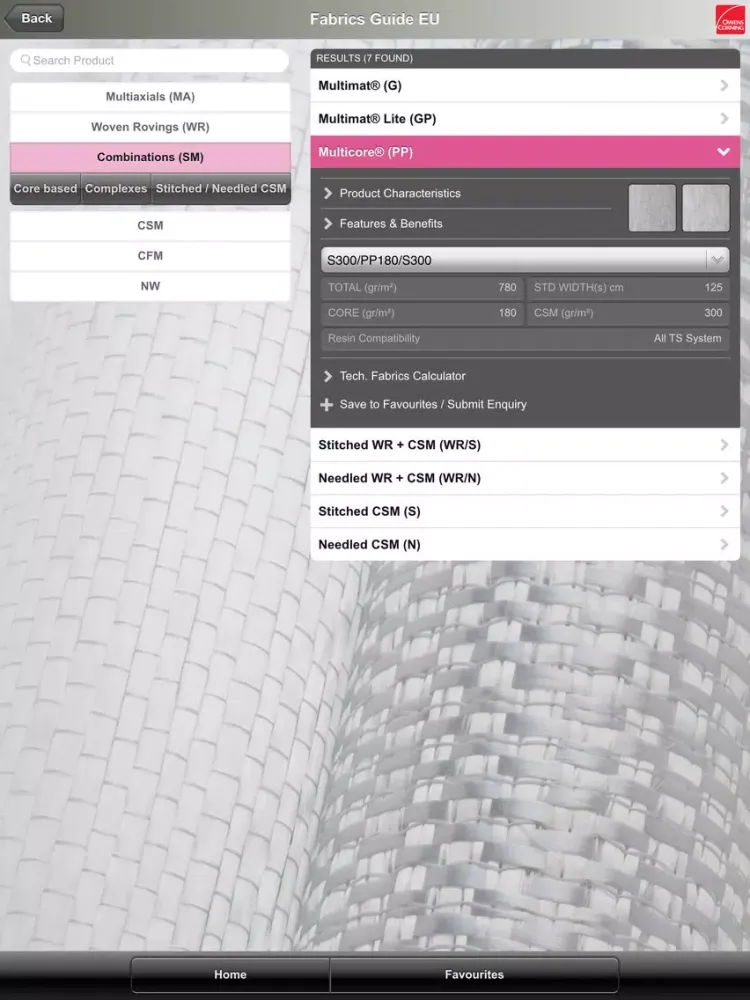Switch to Stitched / Needled CSM tab
Screen dimensions: 750x1000
point(221,189)
